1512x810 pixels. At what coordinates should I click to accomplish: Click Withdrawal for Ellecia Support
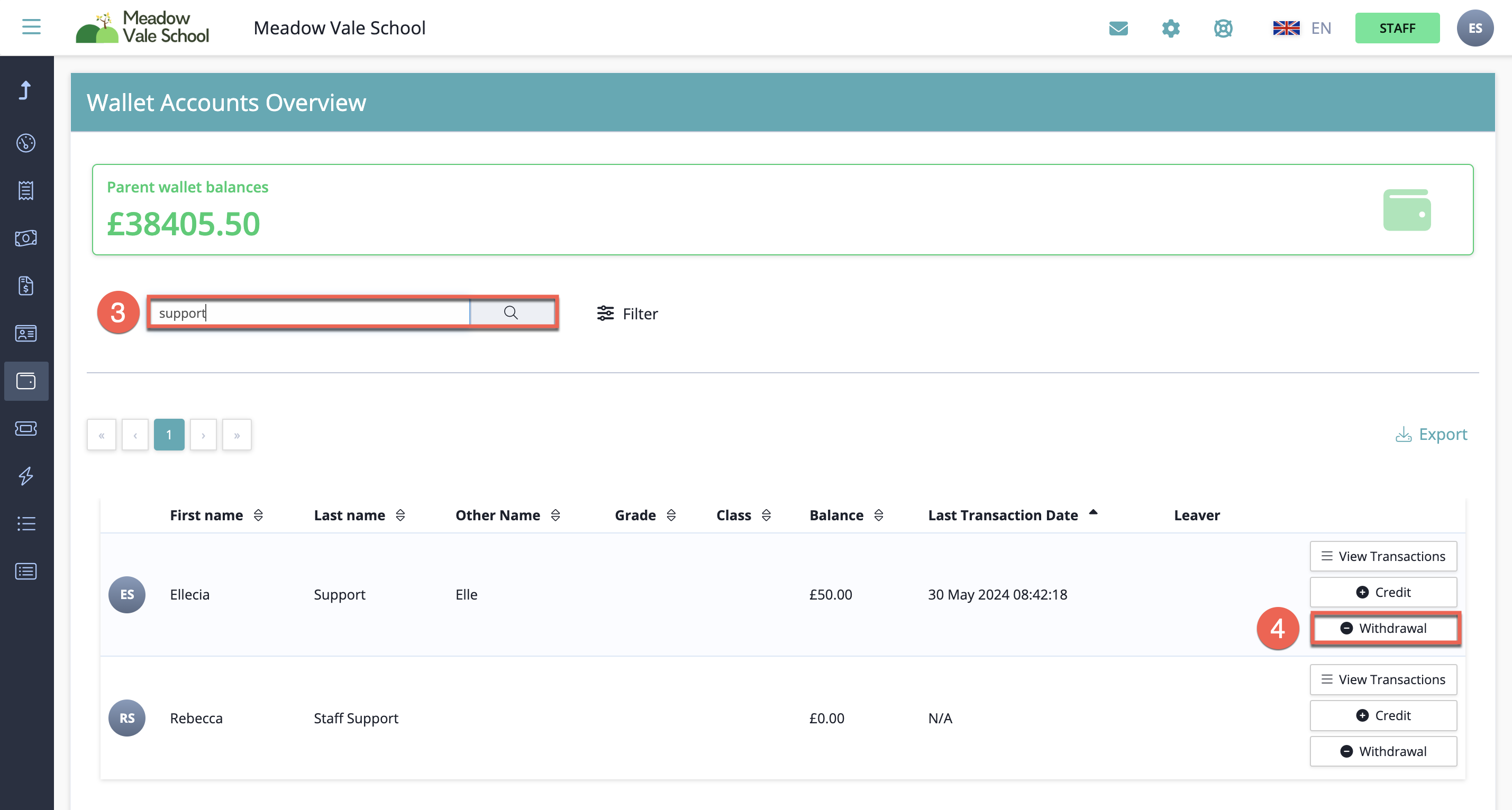coord(1383,628)
